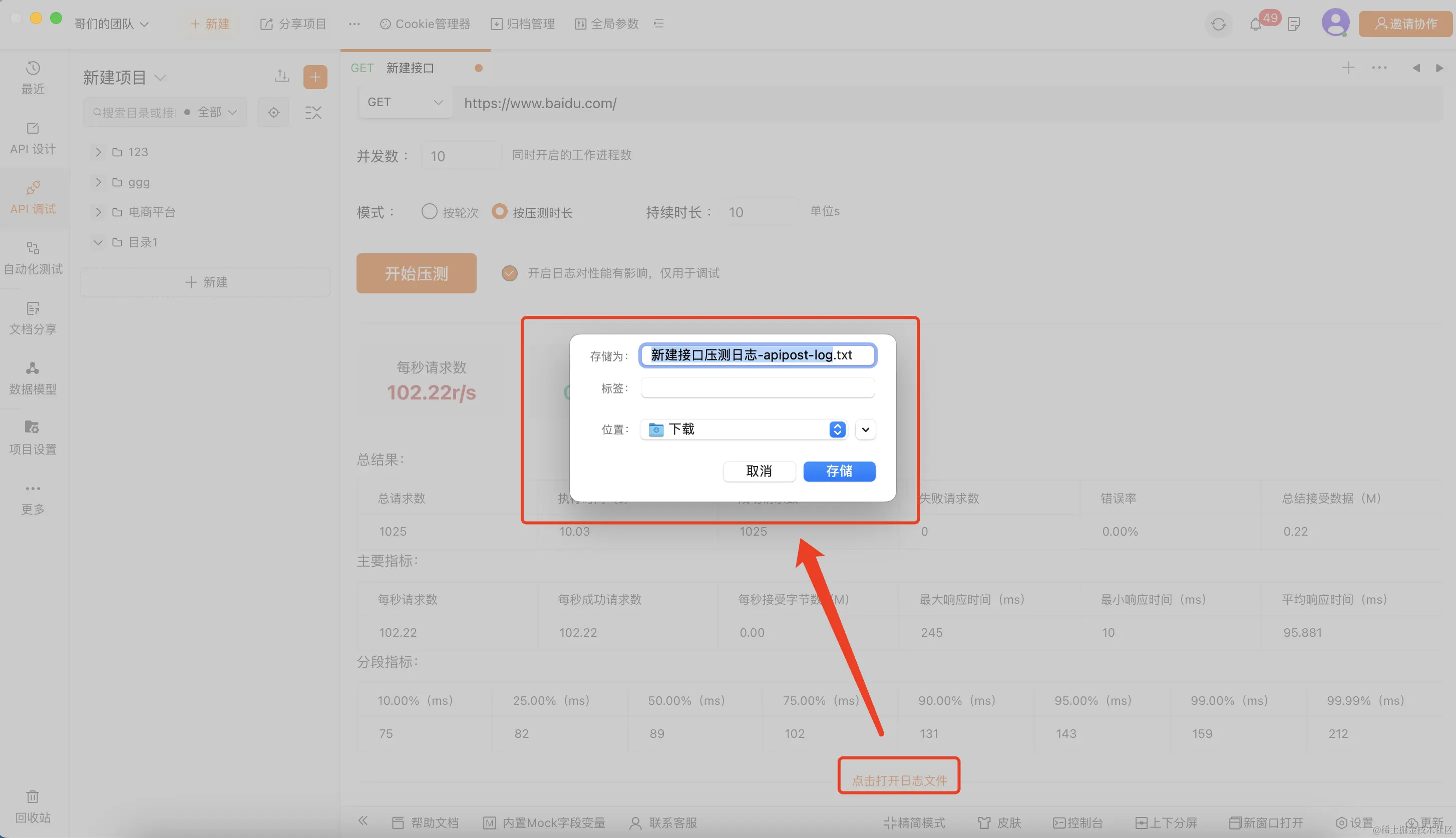Open 文档分享 sidebar item
This screenshot has width=1456, height=838.
pyautogui.click(x=33, y=318)
